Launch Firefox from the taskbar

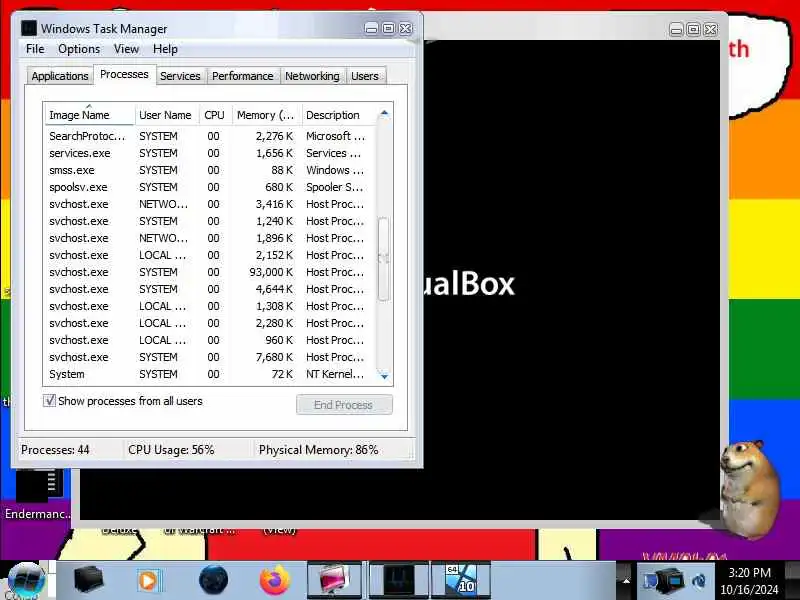274,581
